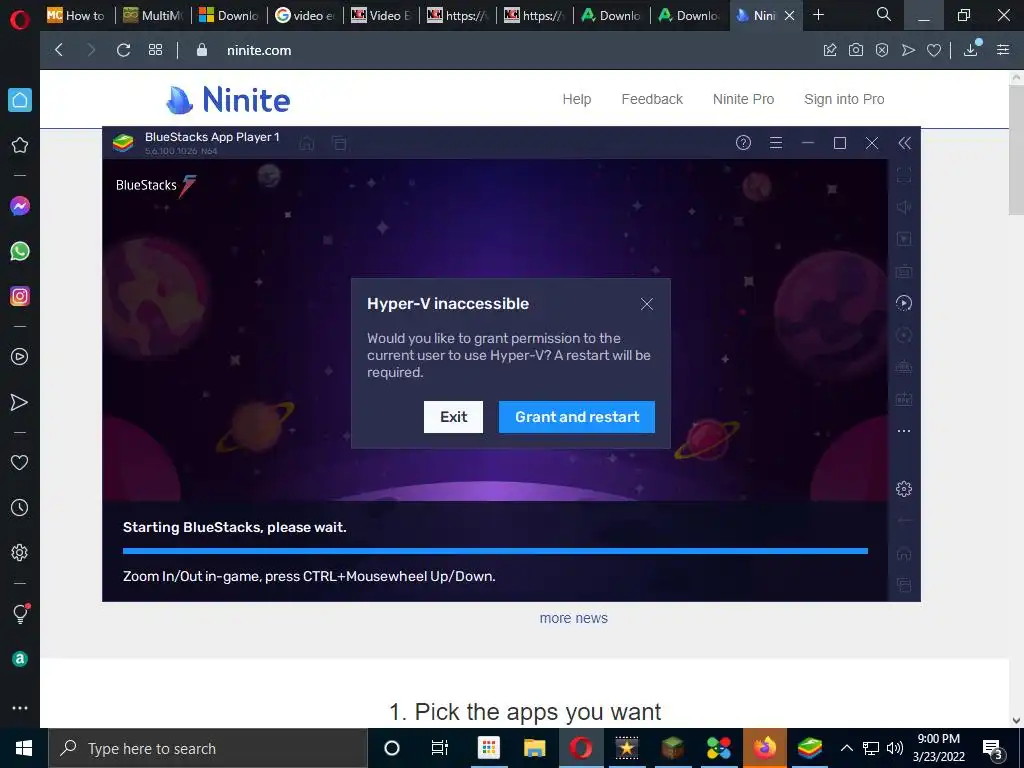Viewport: 1024px width, 768px height.
Task: Open Opera sidebar player icon
Action: (x=20, y=357)
